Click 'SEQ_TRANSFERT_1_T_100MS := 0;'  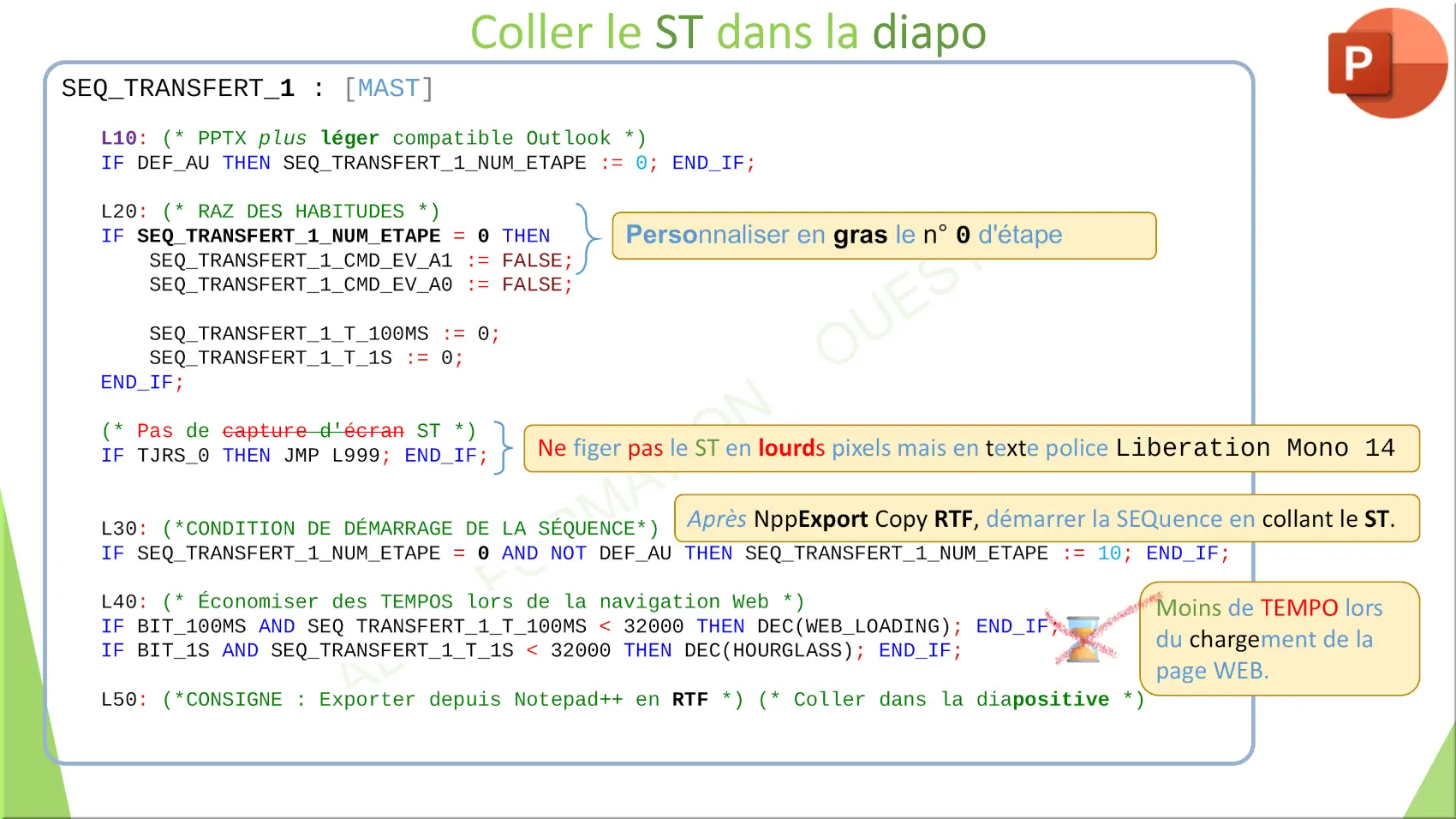click(324, 333)
